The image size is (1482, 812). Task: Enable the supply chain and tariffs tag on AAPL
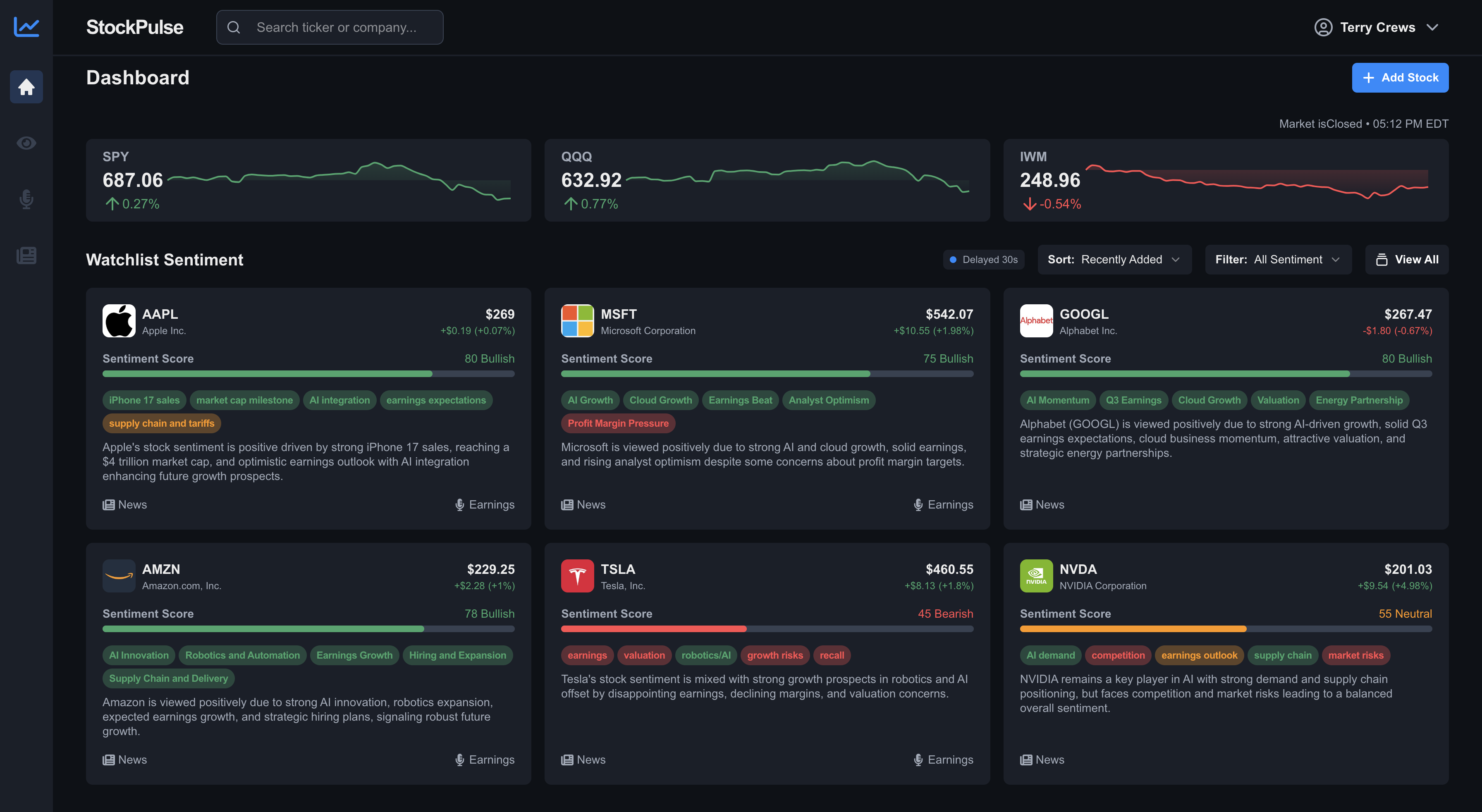click(x=162, y=423)
